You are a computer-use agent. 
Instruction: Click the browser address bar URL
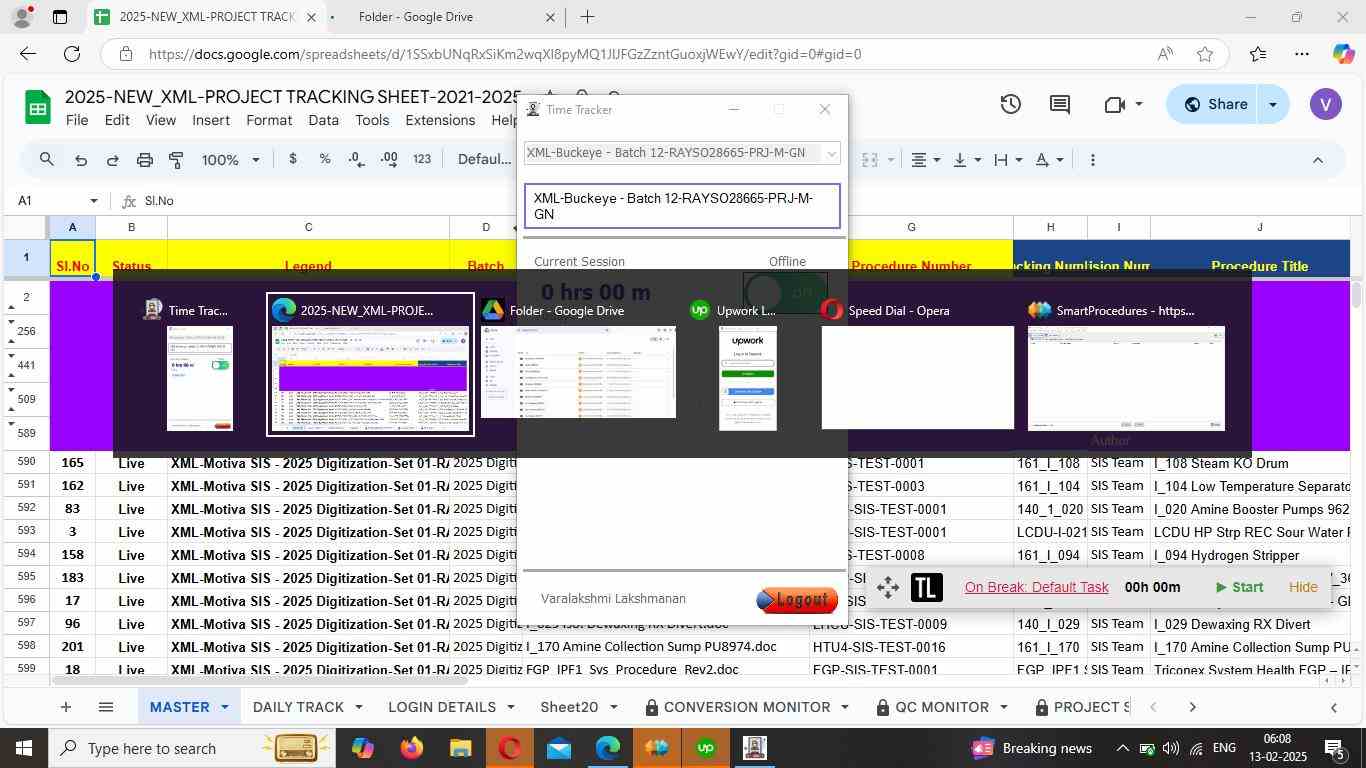[505, 54]
